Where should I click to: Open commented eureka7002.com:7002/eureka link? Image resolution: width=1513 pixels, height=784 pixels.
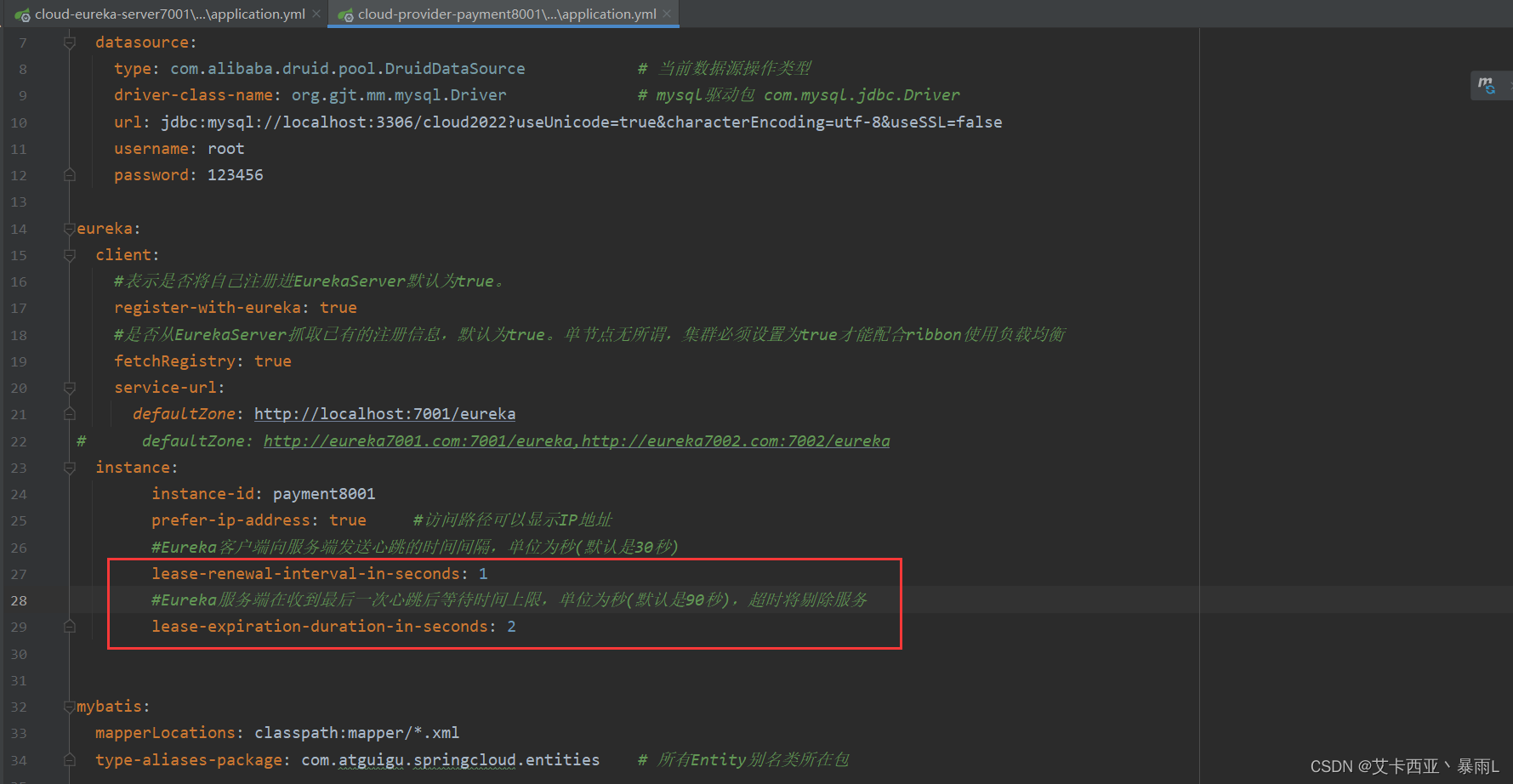point(736,440)
